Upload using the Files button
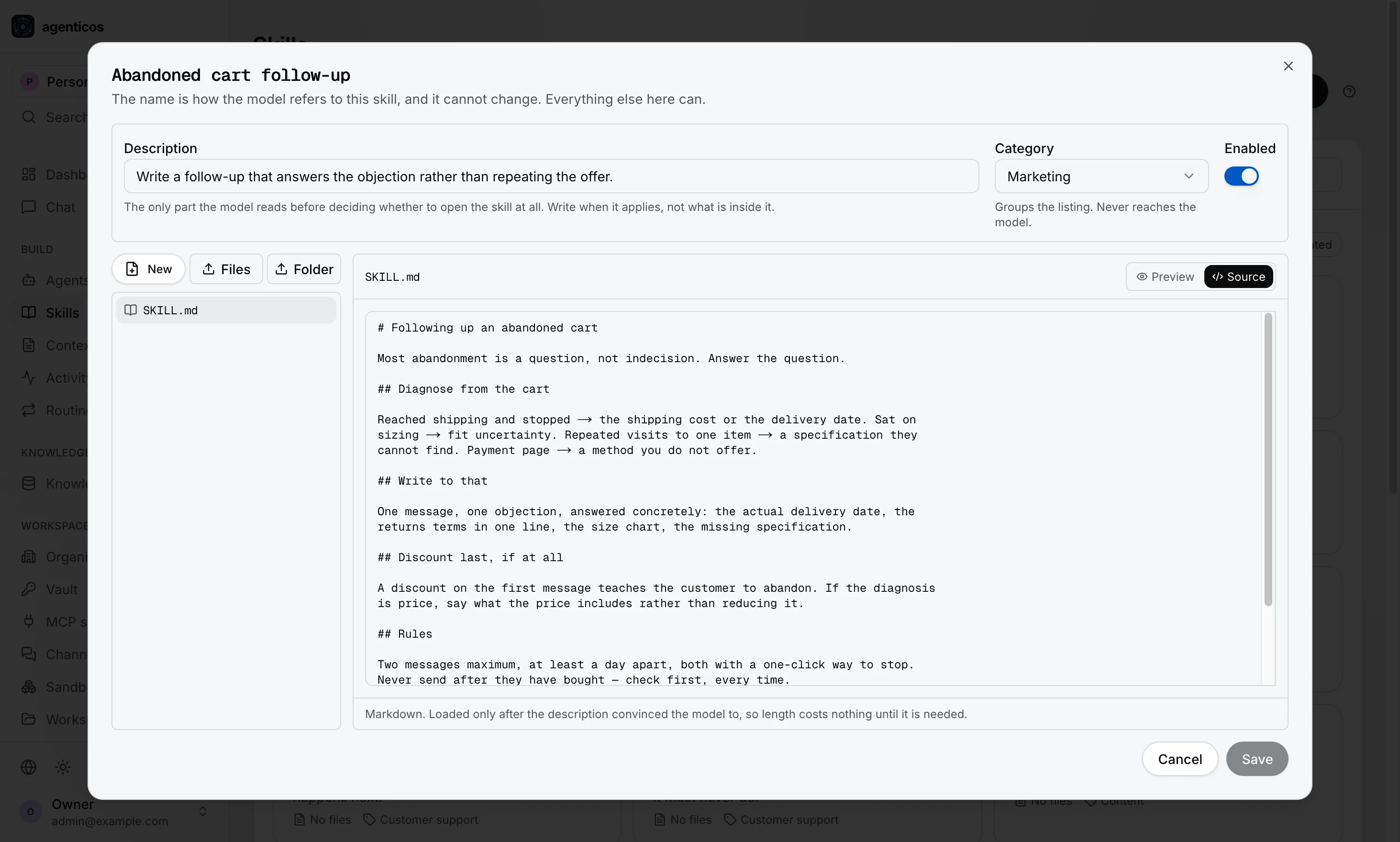The image size is (1400, 842). pyautogui.click(x=226, y=269)
